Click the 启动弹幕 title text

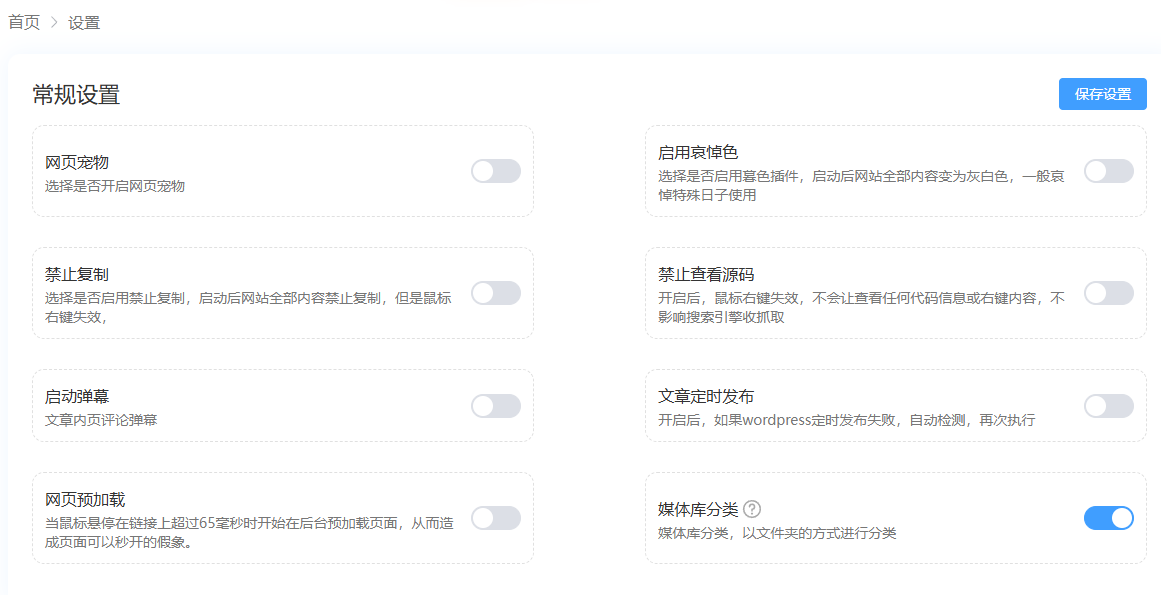pos(77,397)
